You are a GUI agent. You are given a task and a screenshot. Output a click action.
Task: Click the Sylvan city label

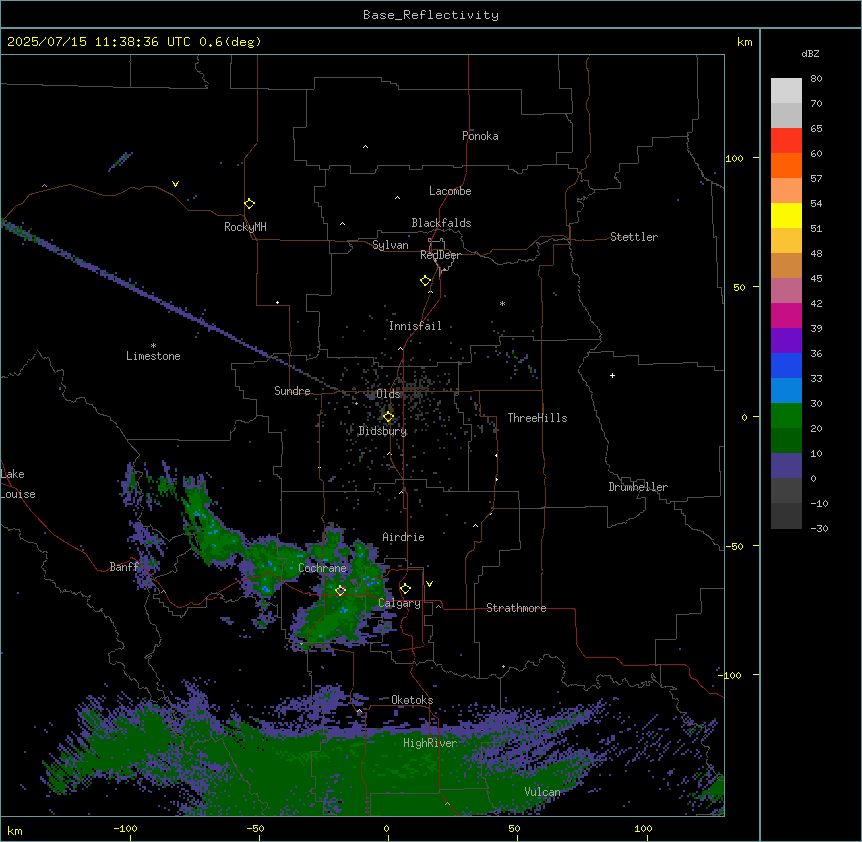390,245
